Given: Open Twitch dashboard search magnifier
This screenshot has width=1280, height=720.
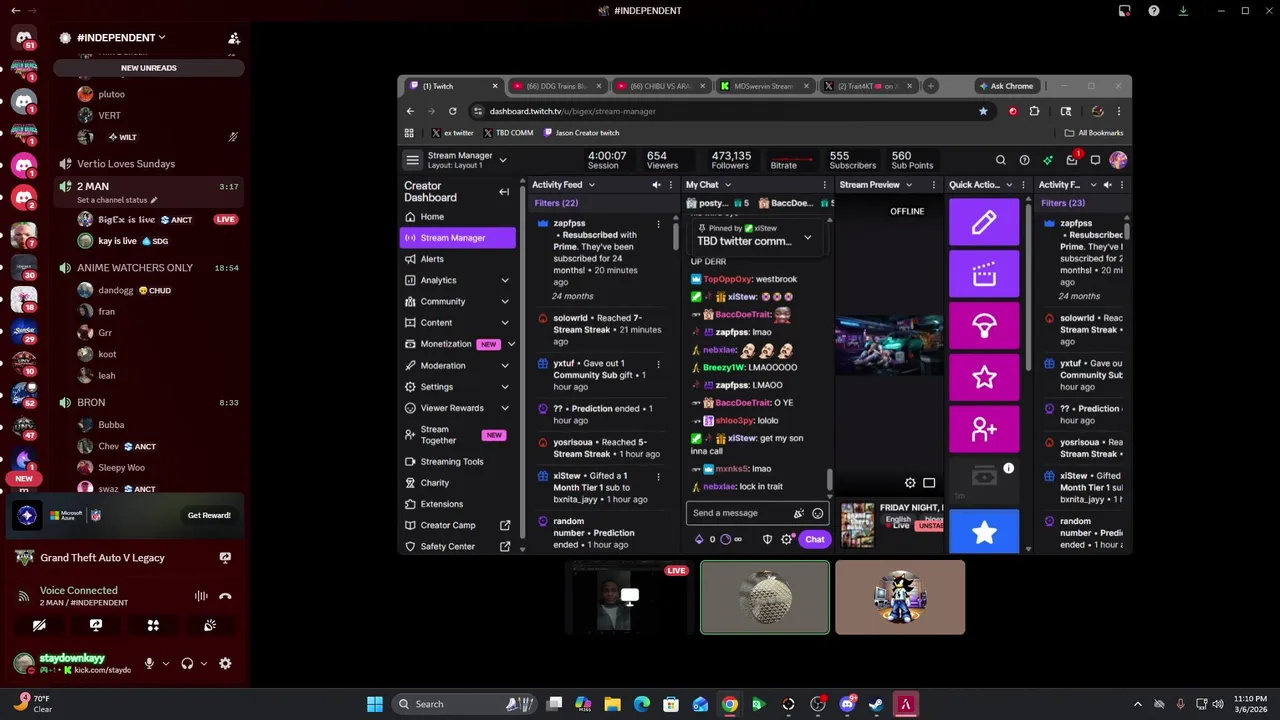Looking at the screenshot, I should (x=1000, y=160).
